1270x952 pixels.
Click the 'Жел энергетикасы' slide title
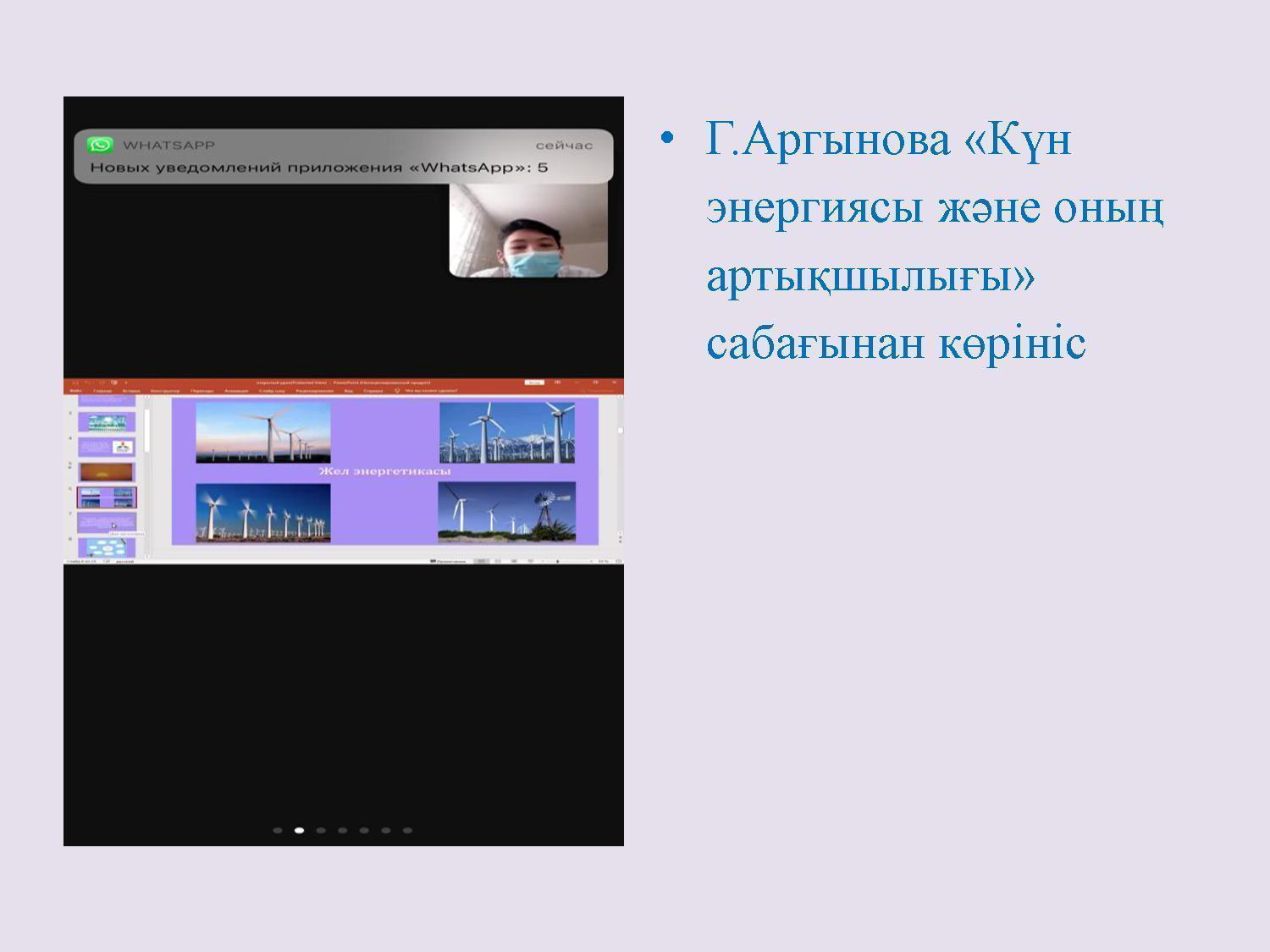click(384, 471)
